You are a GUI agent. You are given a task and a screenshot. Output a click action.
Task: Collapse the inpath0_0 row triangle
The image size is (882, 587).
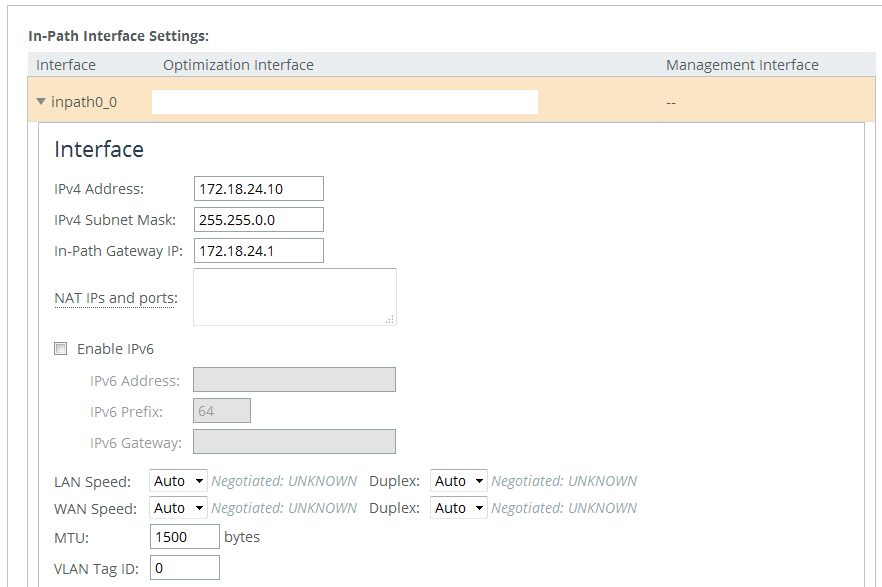click(x=40, y=102)
